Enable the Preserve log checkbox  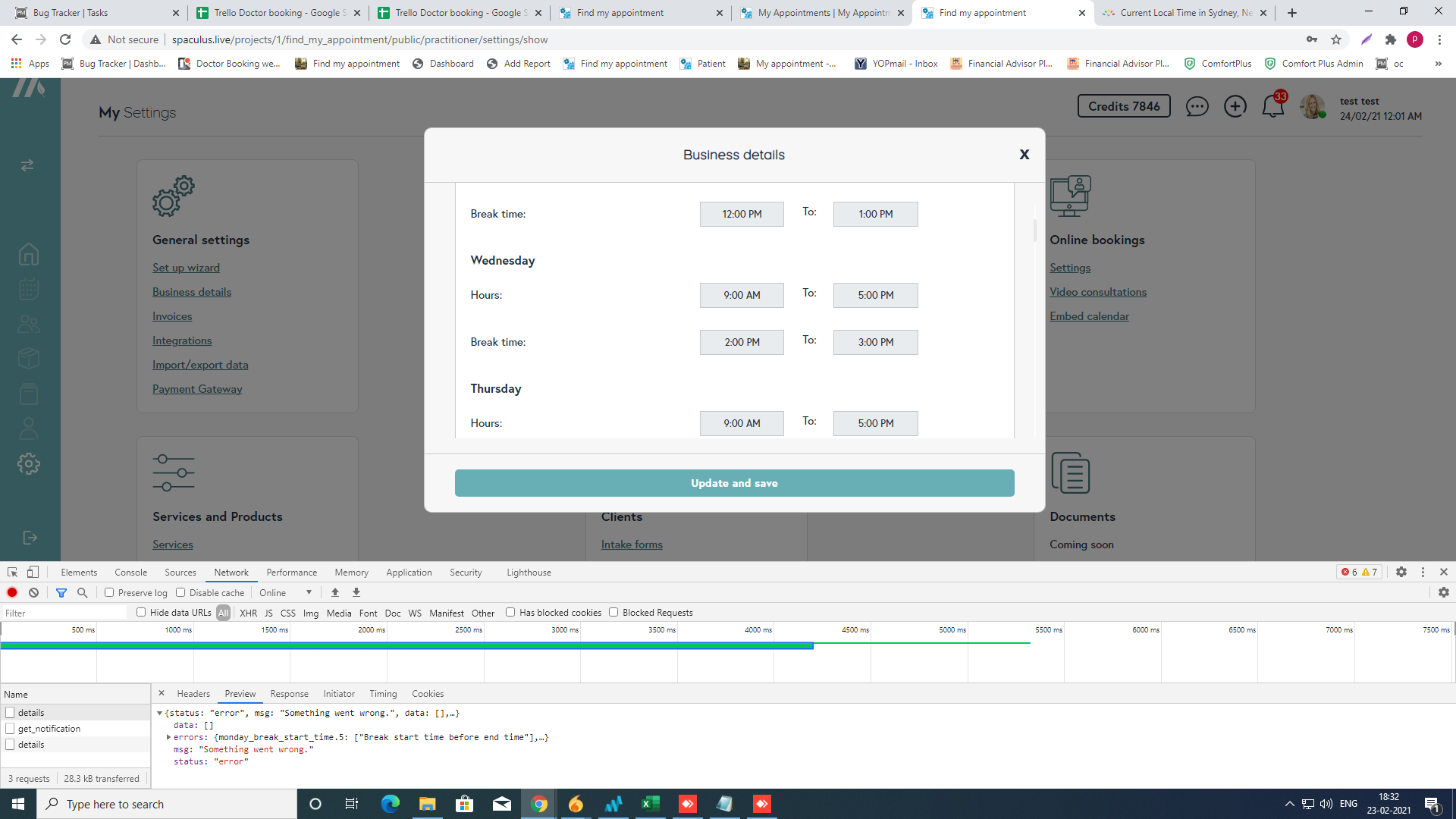pyautogui.click(x=109, y=593)
